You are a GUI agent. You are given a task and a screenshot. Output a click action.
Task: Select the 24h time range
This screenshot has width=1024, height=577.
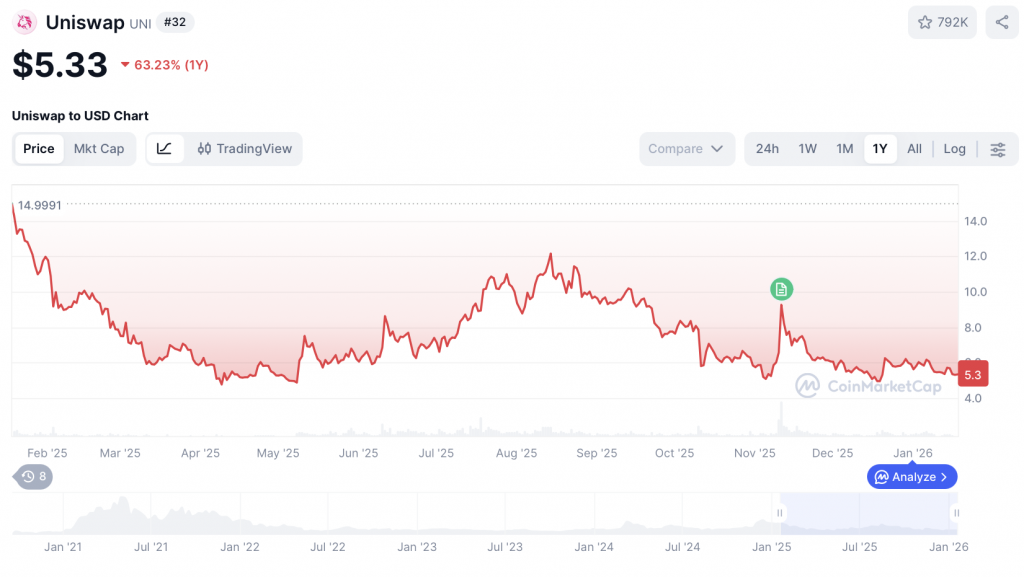pos(767,149)
